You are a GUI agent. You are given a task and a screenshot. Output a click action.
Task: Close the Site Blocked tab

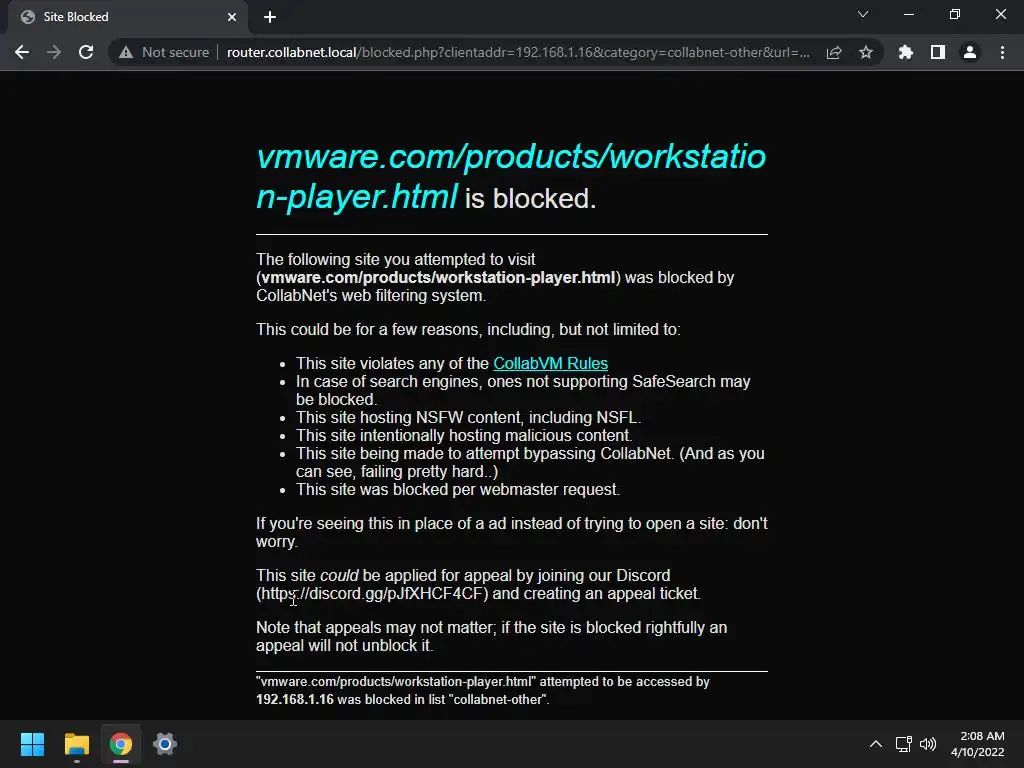(232, 17)
